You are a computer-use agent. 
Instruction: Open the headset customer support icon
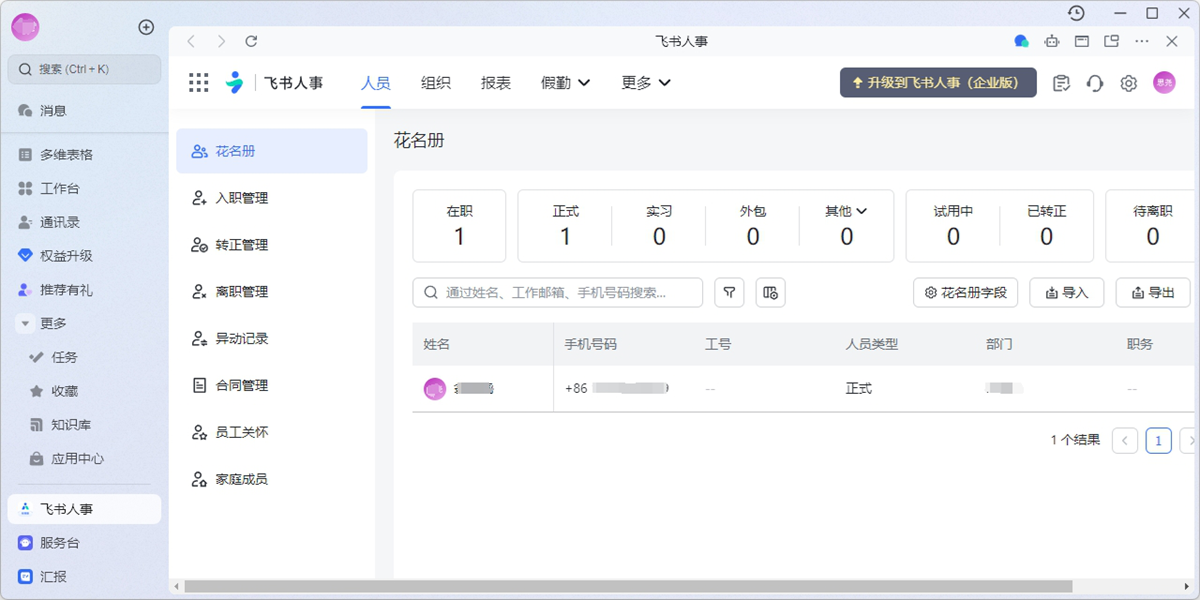(x=1095, y=83)
